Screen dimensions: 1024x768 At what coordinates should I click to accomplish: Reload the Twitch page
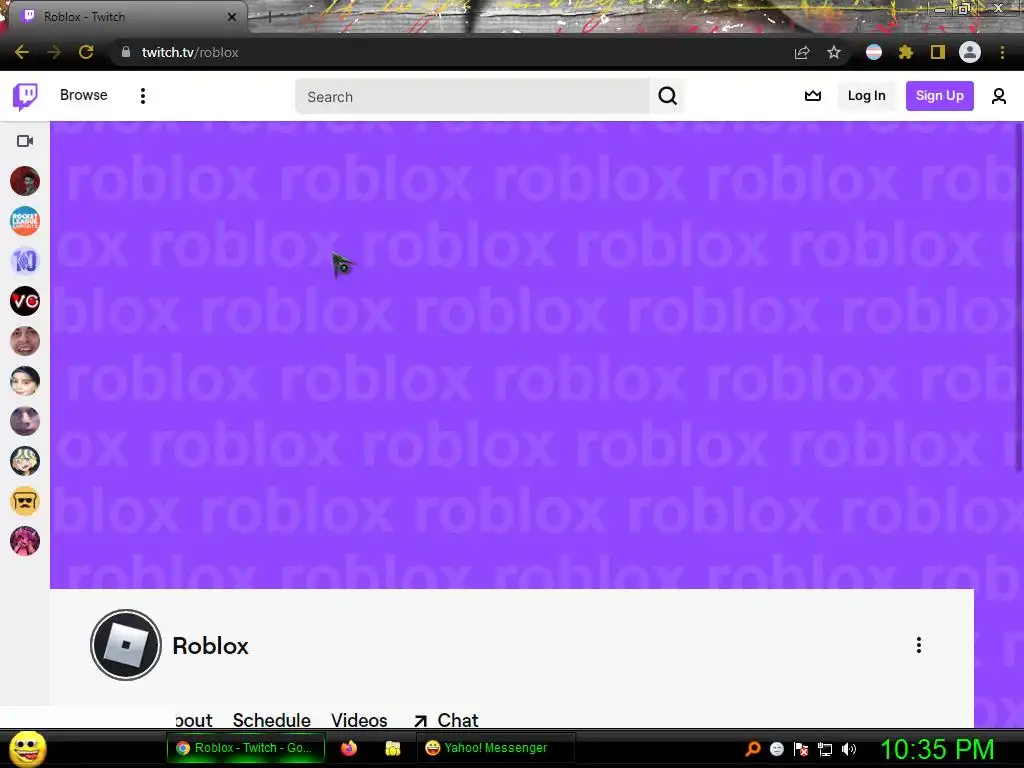86,52
